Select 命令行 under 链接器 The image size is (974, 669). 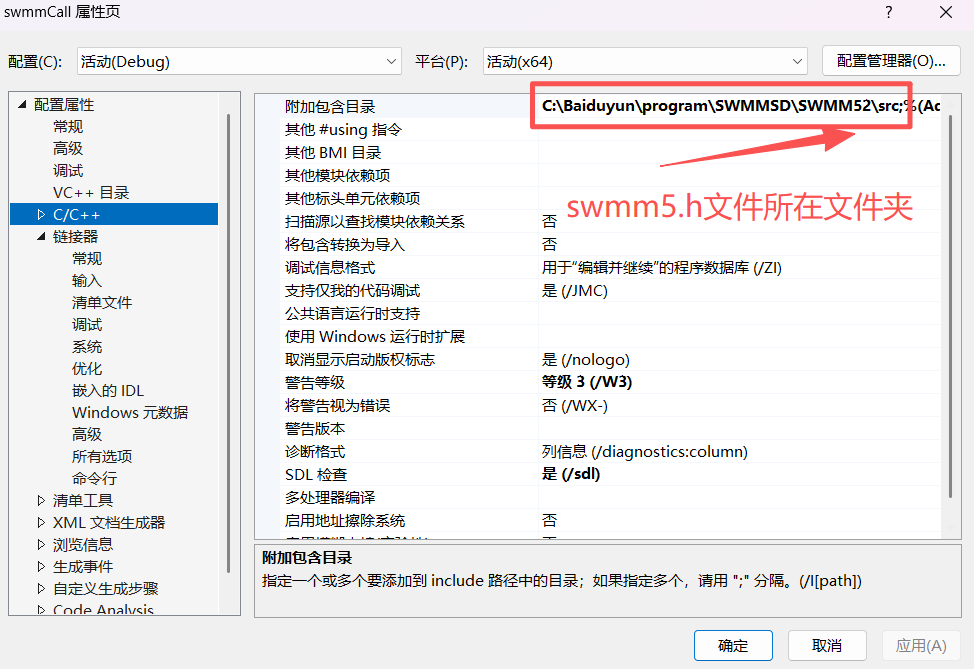click(94, 478)
